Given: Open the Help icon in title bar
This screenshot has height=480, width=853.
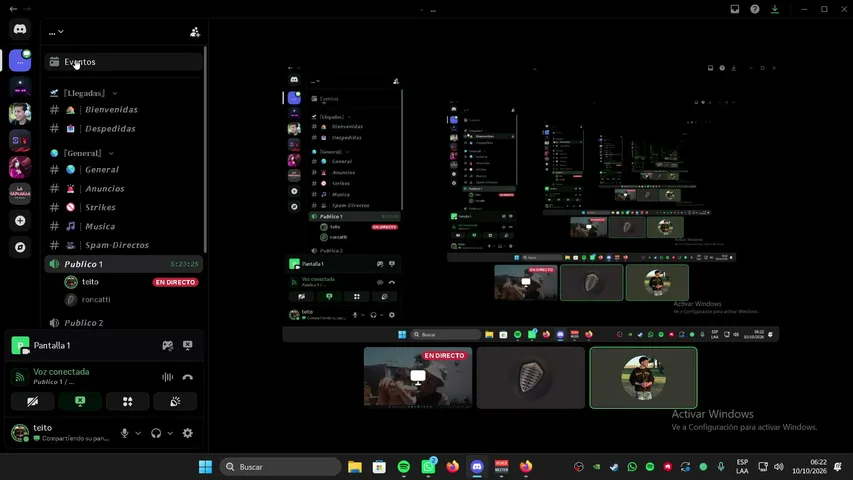Looking at the screenshot, I should tap(755, 9).
